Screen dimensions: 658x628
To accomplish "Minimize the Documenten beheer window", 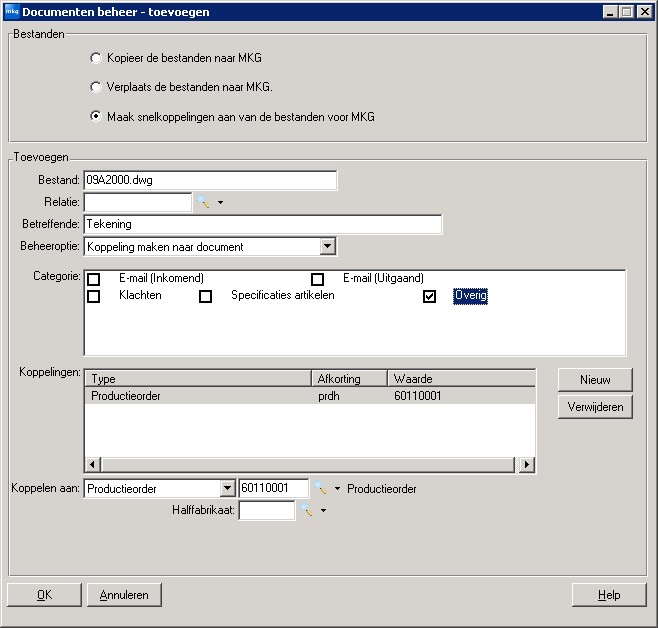I will tap(610, 12).
